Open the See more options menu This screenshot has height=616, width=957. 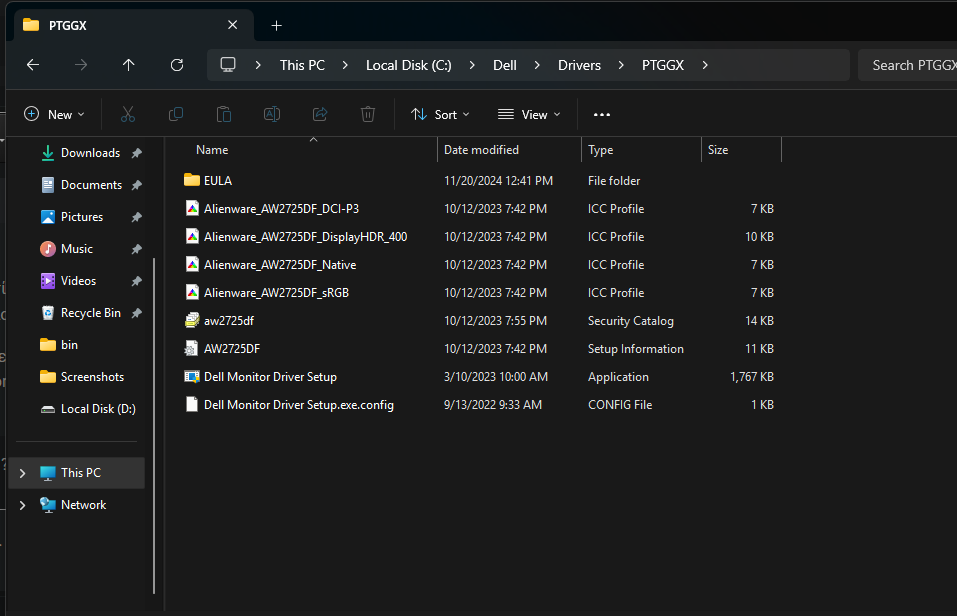(602, 115)
